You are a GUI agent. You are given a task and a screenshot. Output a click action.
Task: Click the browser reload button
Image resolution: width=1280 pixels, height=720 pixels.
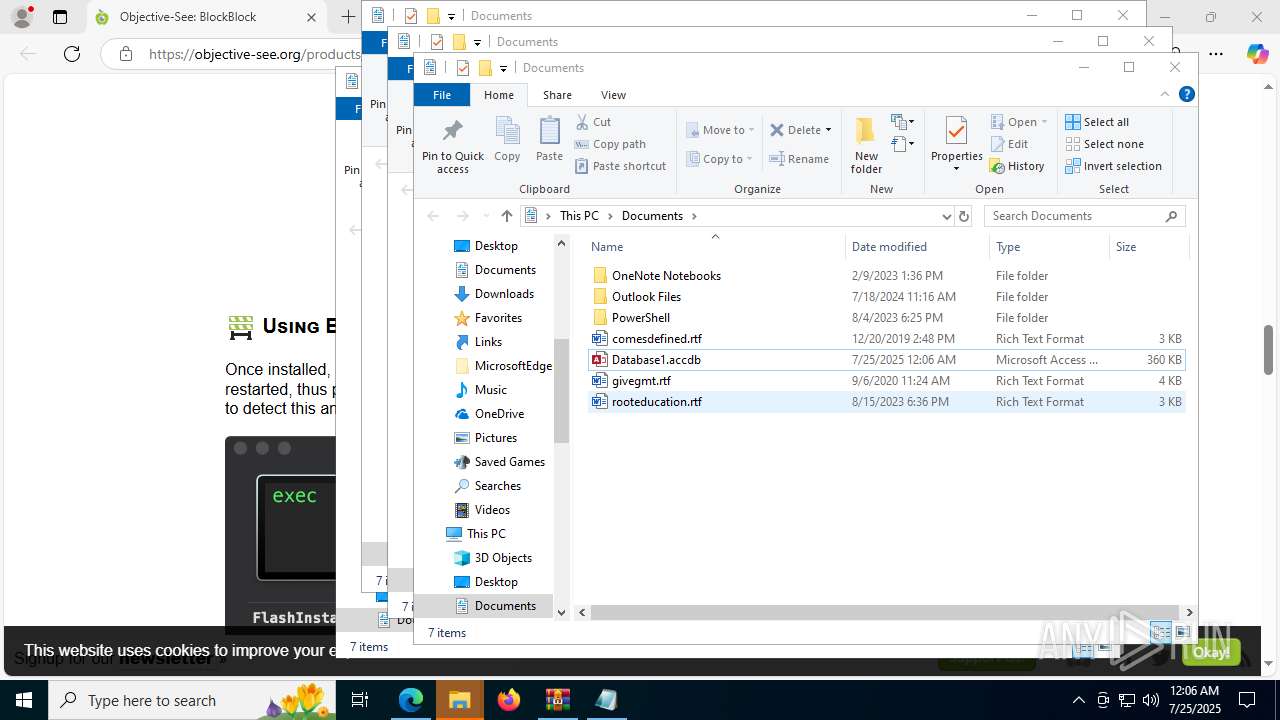tap(71, 54)
